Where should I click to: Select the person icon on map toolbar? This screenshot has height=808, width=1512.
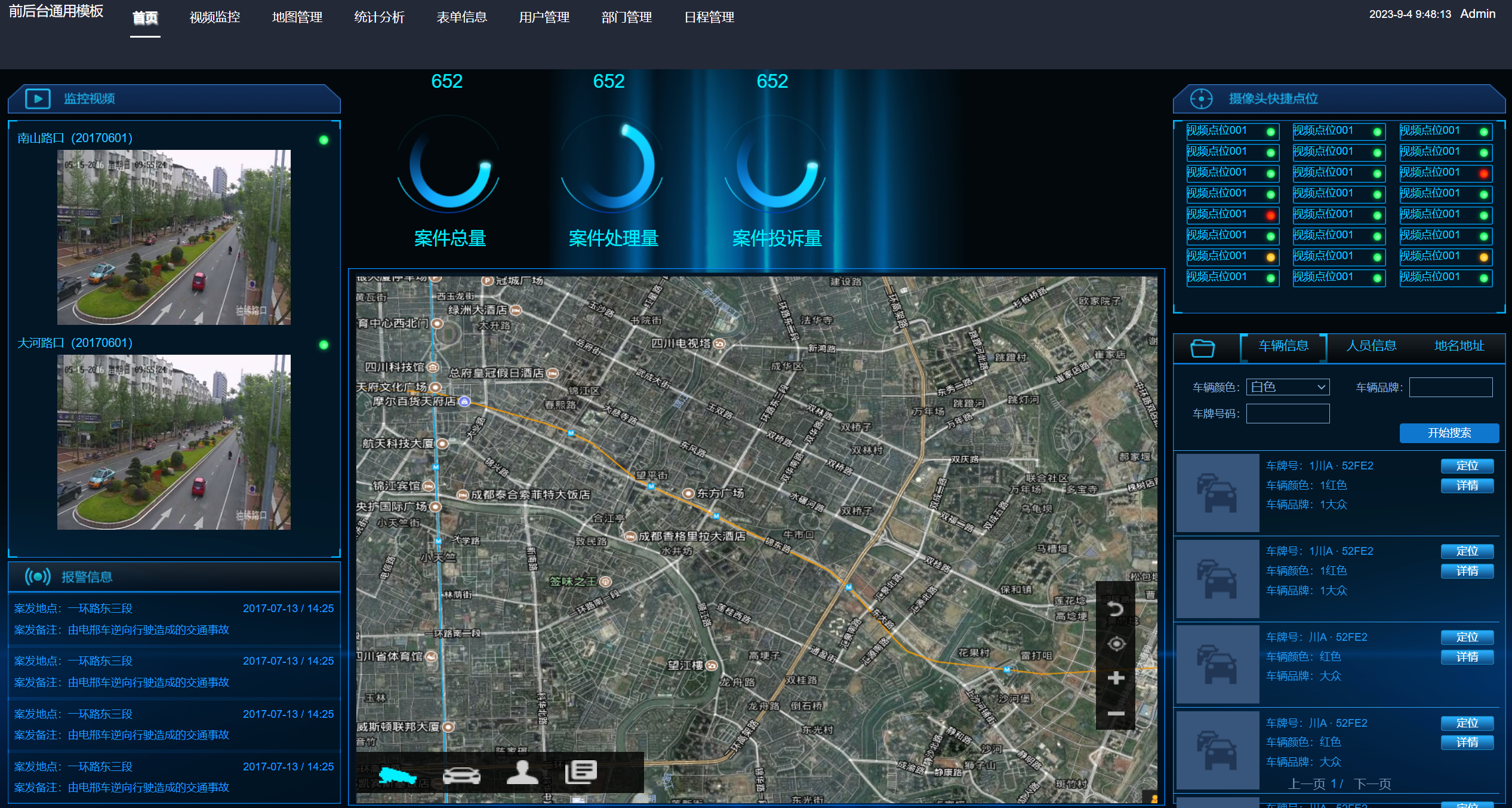tap(522, 772)
